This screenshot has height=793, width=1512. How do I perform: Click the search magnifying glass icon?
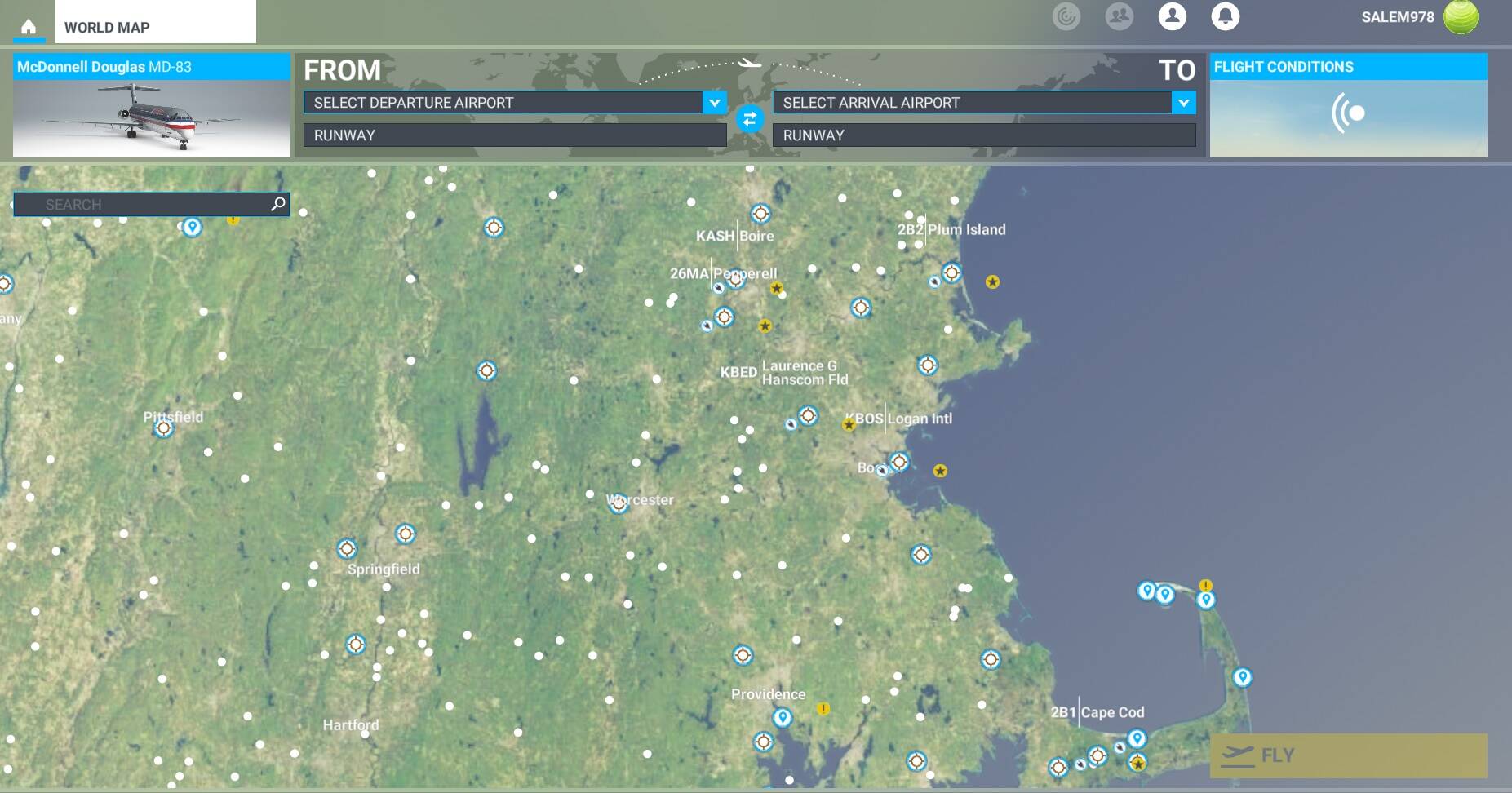coord(277,204)
